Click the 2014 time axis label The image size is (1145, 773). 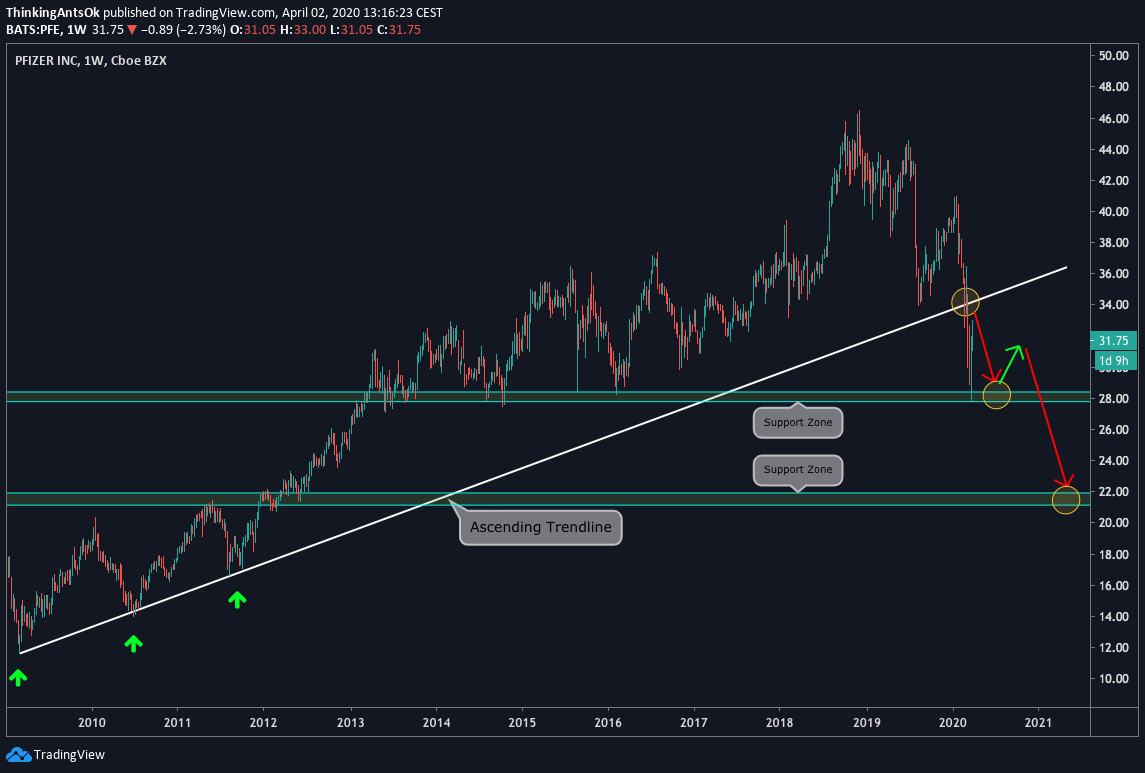[x=436, y=723]
